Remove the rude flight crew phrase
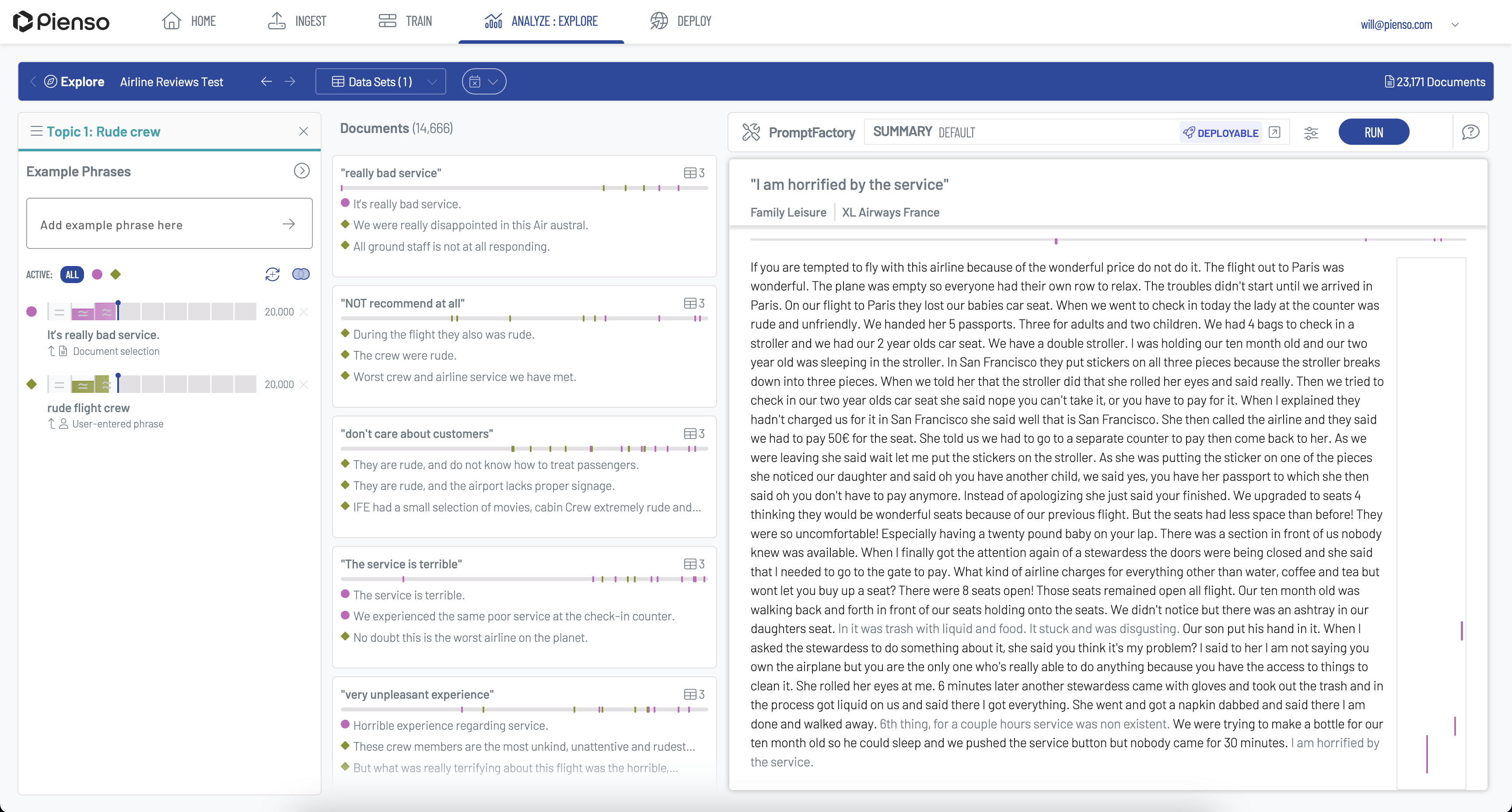This screenshot has width=1512, height=812. [x=304, y=385]
